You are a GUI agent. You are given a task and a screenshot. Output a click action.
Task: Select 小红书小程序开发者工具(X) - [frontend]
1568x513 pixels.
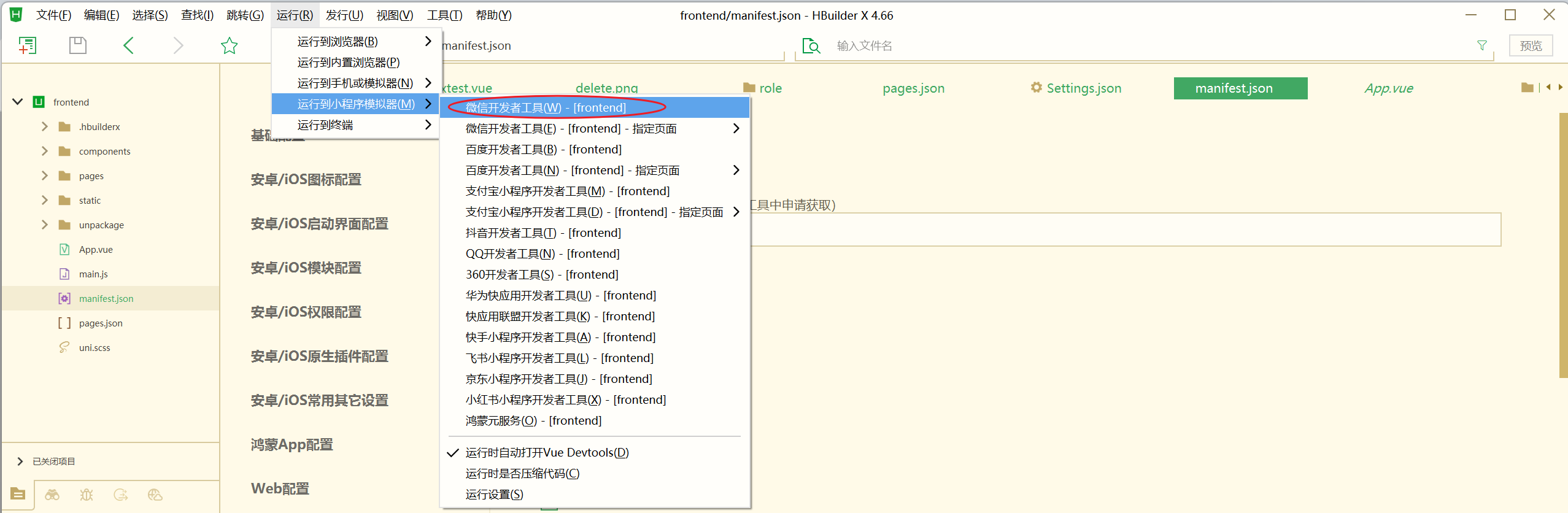pos(595,400)
